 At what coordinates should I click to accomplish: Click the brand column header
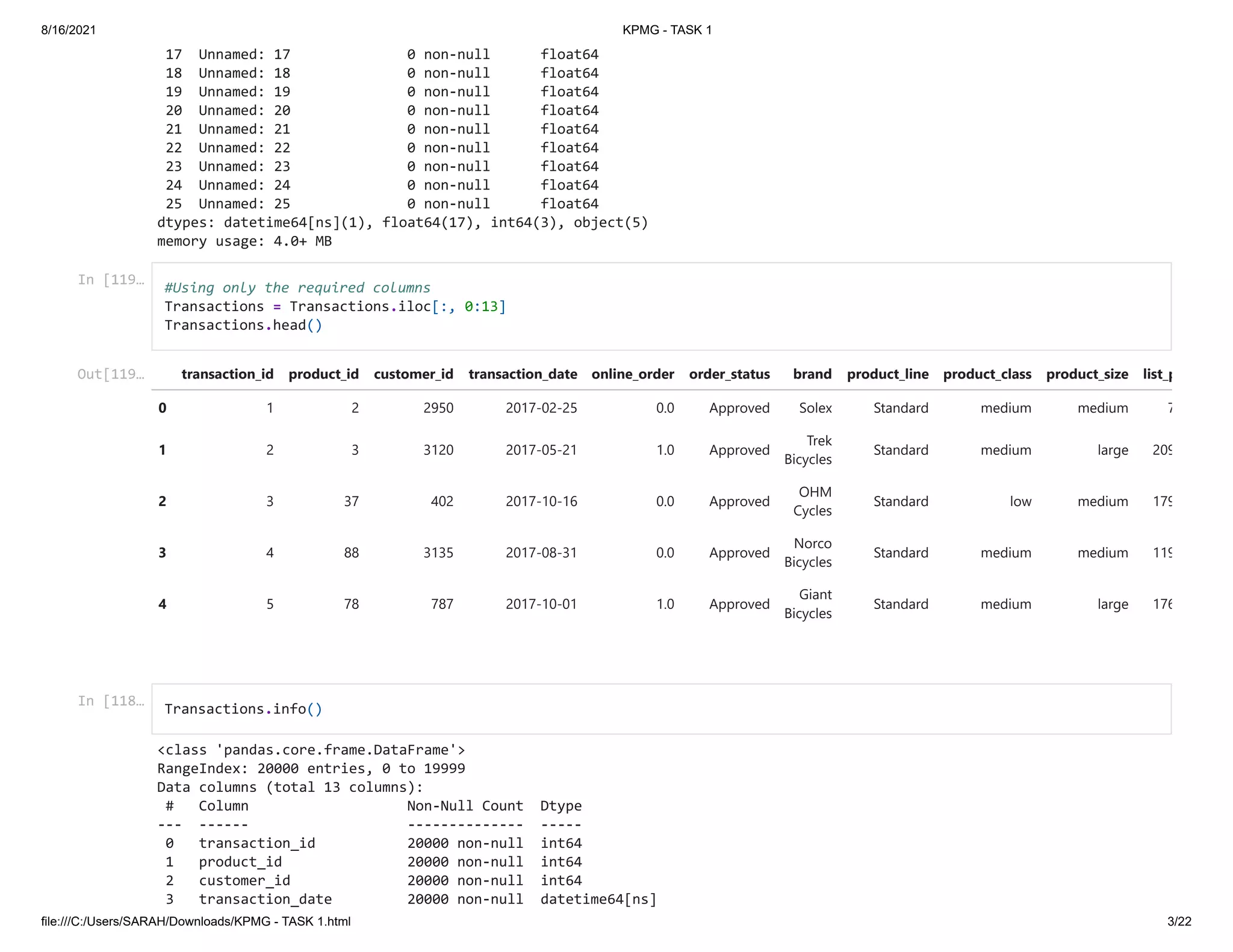click(x=812, y=374)
